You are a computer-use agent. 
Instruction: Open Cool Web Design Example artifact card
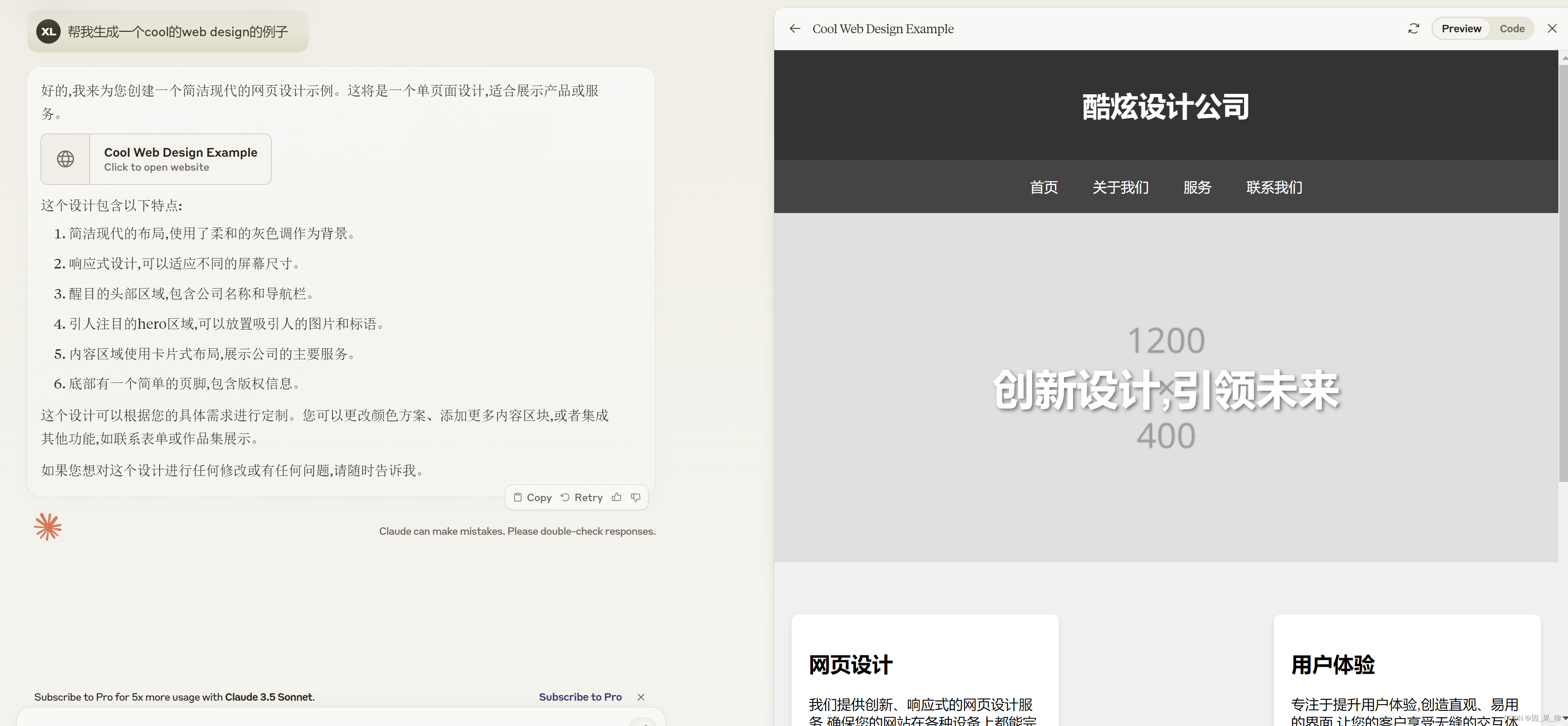180,159
